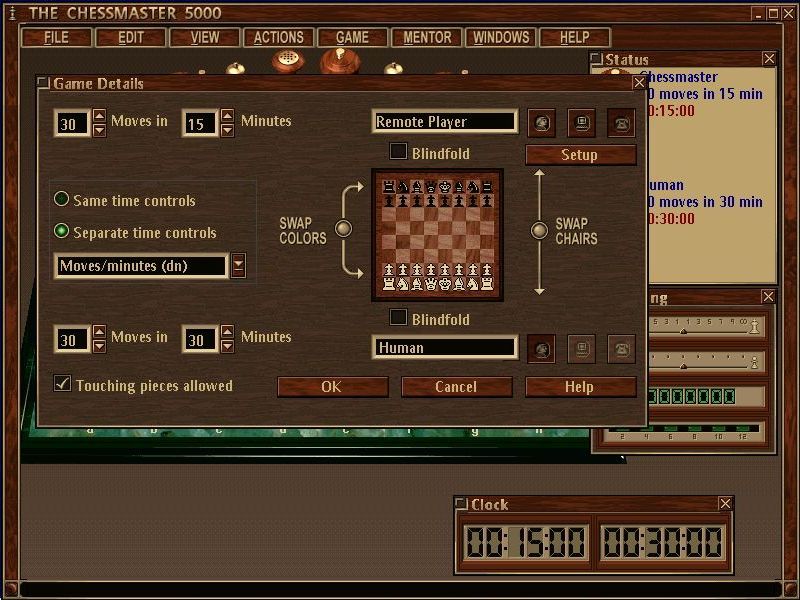This screenshot has height=600, width=800.
Task: Confirm settings with the OK button
Action: coord(333,387)
